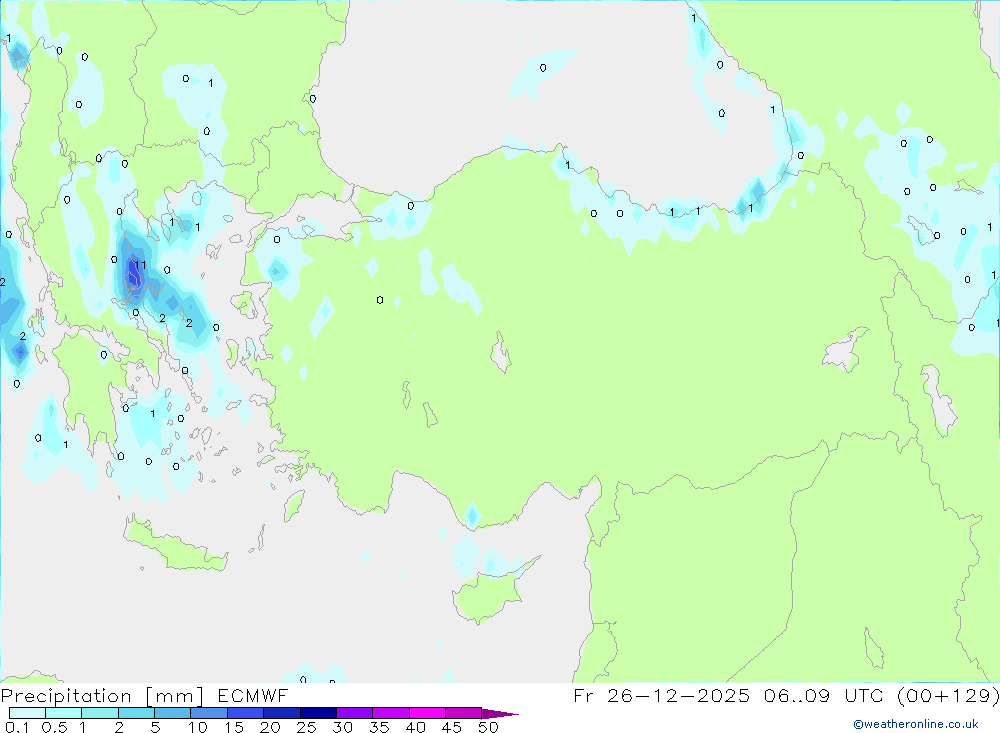Viewport: 1000px width, 733px height.
Task: Click the "35" legend scale label
Action: [379, 727]
